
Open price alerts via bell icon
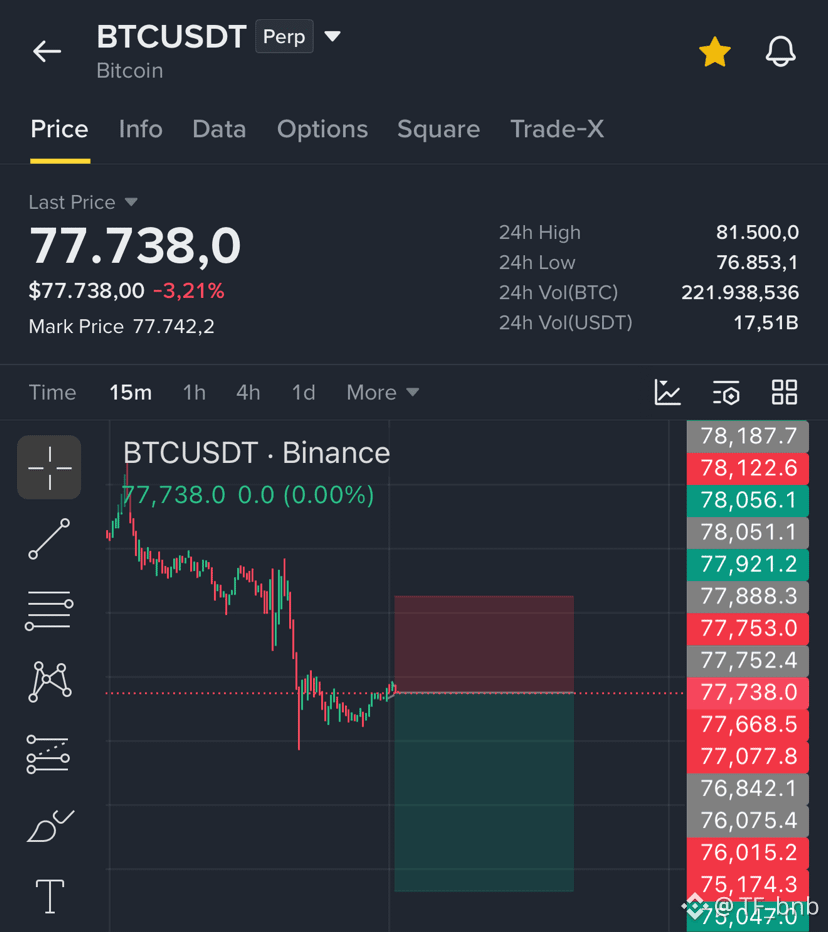point(780,52)
